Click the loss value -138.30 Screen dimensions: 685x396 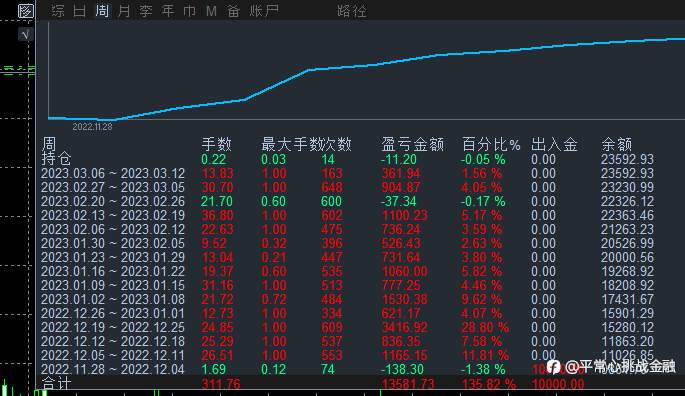(402, 369)
